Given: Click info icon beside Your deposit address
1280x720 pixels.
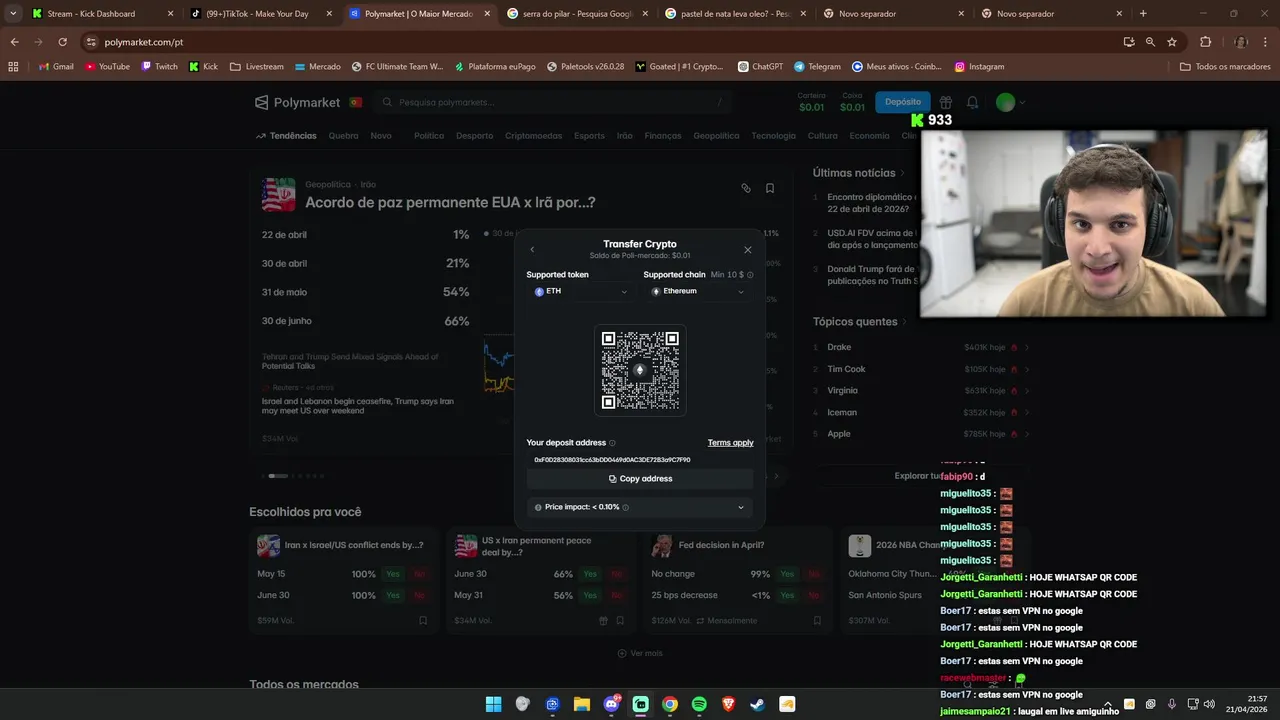Looking at the screenshot, I should tap(613, 443).
